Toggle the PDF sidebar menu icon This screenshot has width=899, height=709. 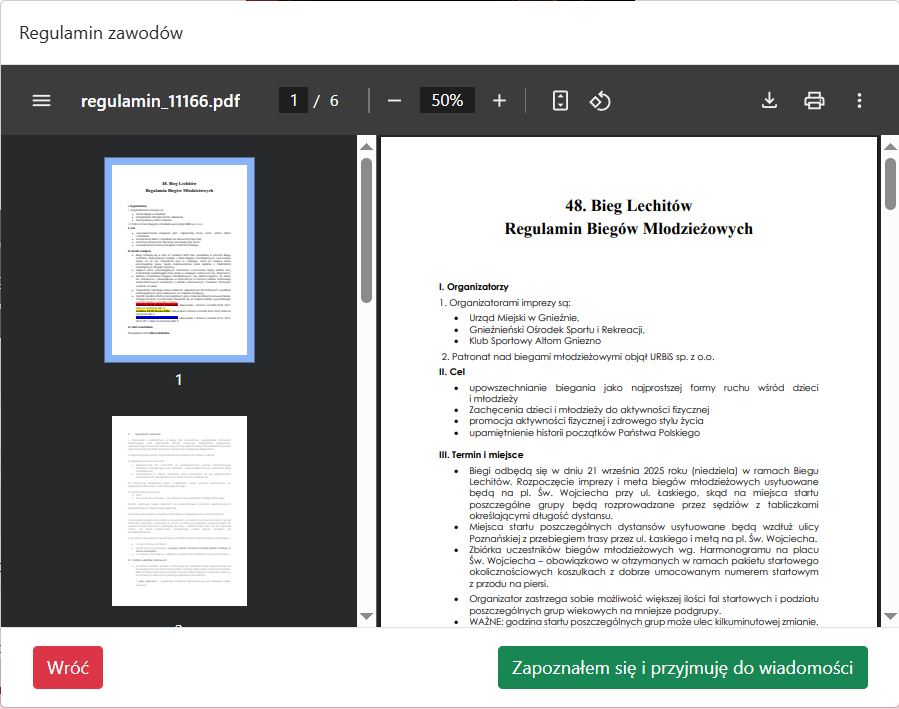[41, 101]
